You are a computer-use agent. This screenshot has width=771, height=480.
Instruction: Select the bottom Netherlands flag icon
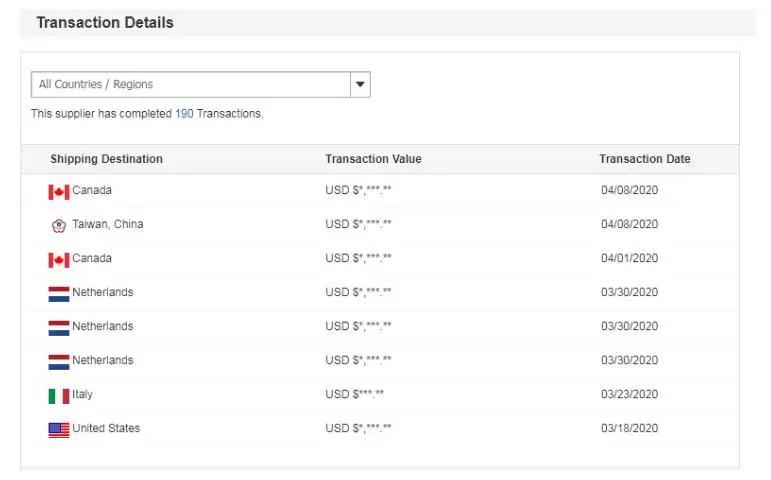(x=59, y=361)
